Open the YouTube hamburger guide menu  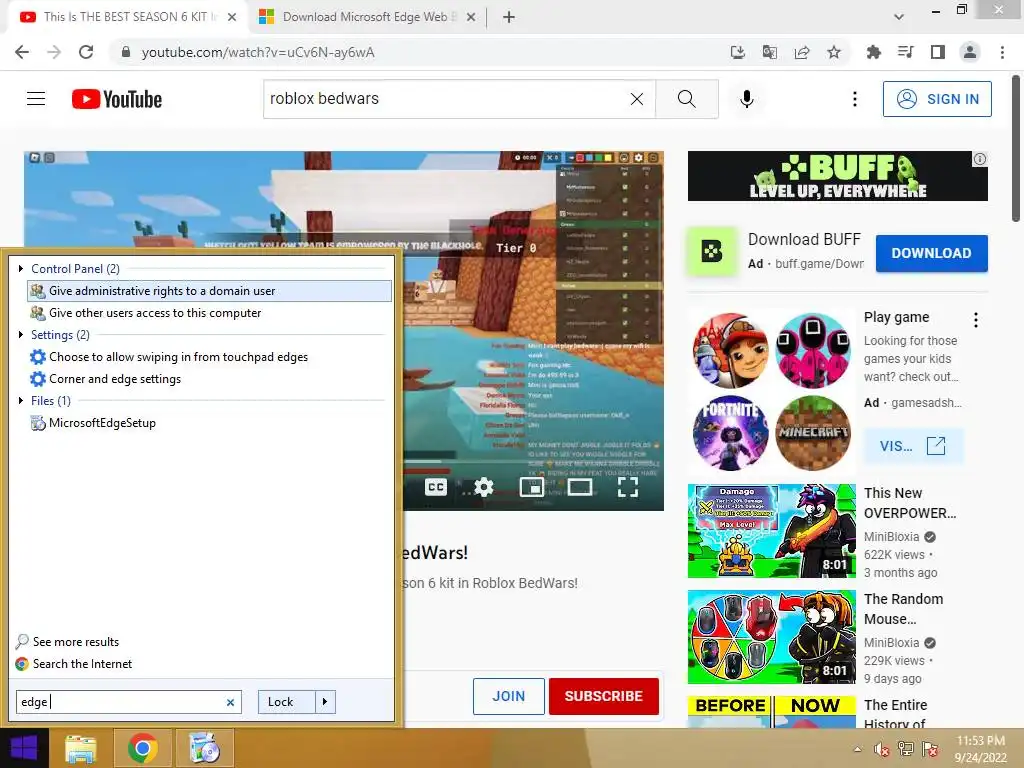coord(36,99)
